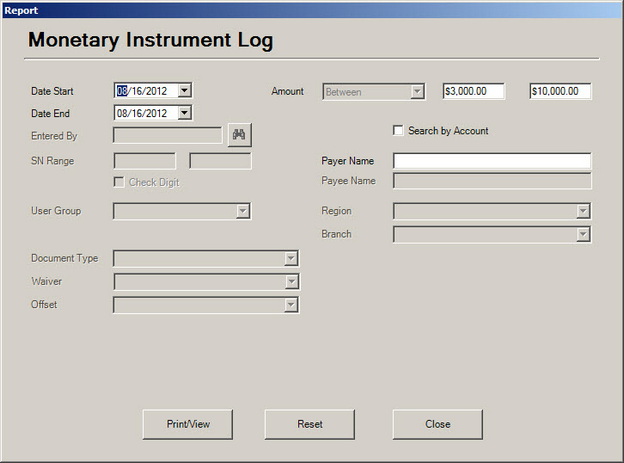Tick the Check Digit checkbox
The height and width of the screenshot is (463, 624).
[x=119, y=182]
